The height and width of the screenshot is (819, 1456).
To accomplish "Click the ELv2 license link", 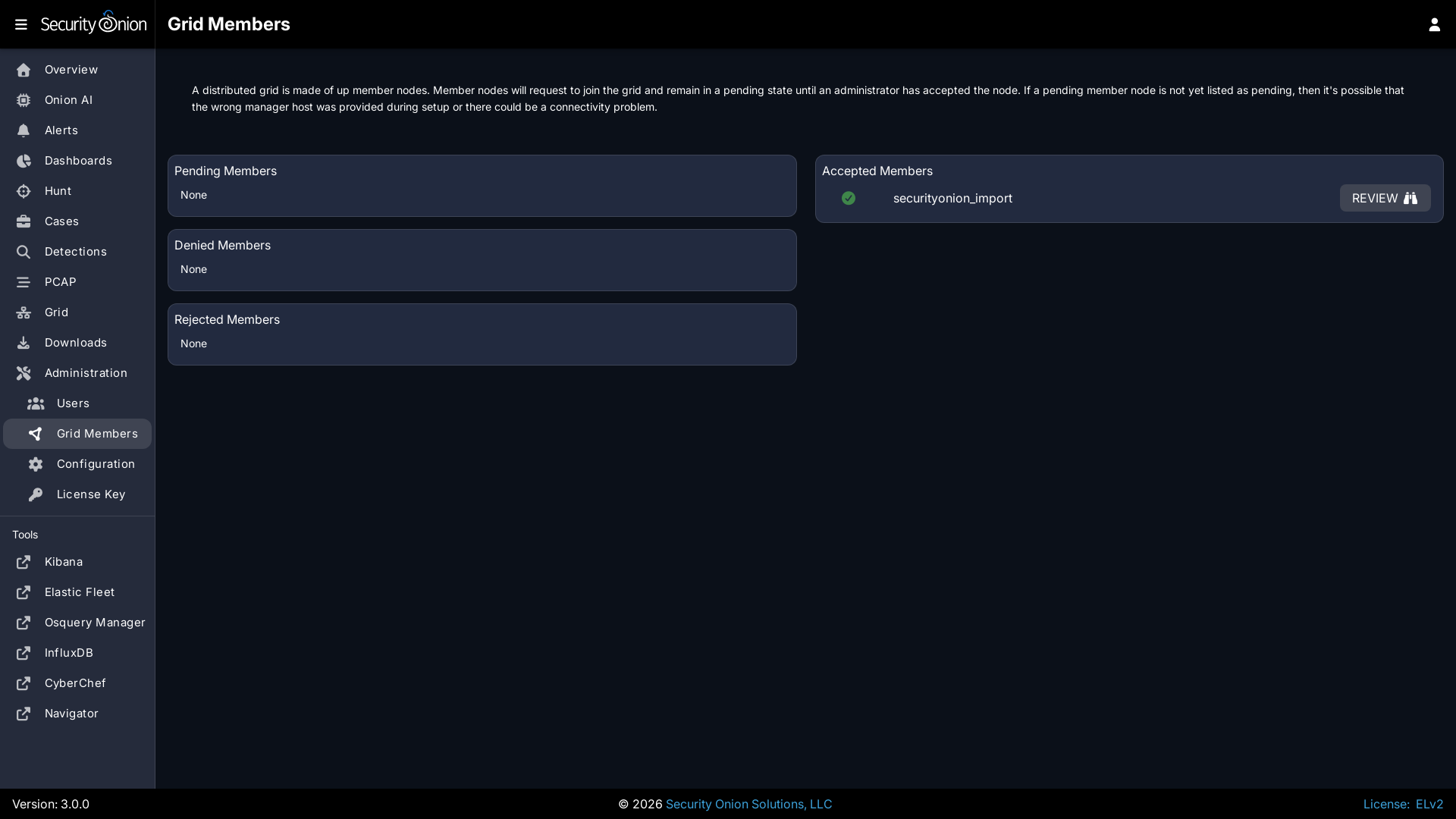I will 1429,804.
